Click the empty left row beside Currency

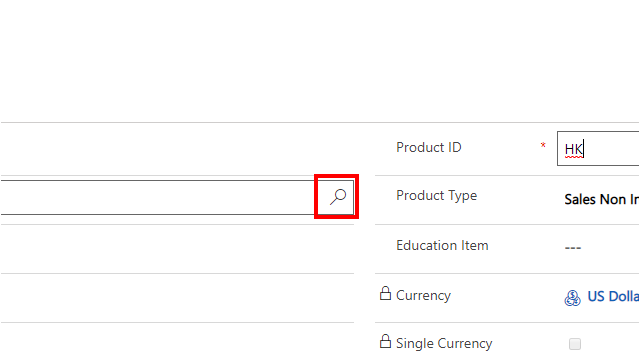(177, 298)
